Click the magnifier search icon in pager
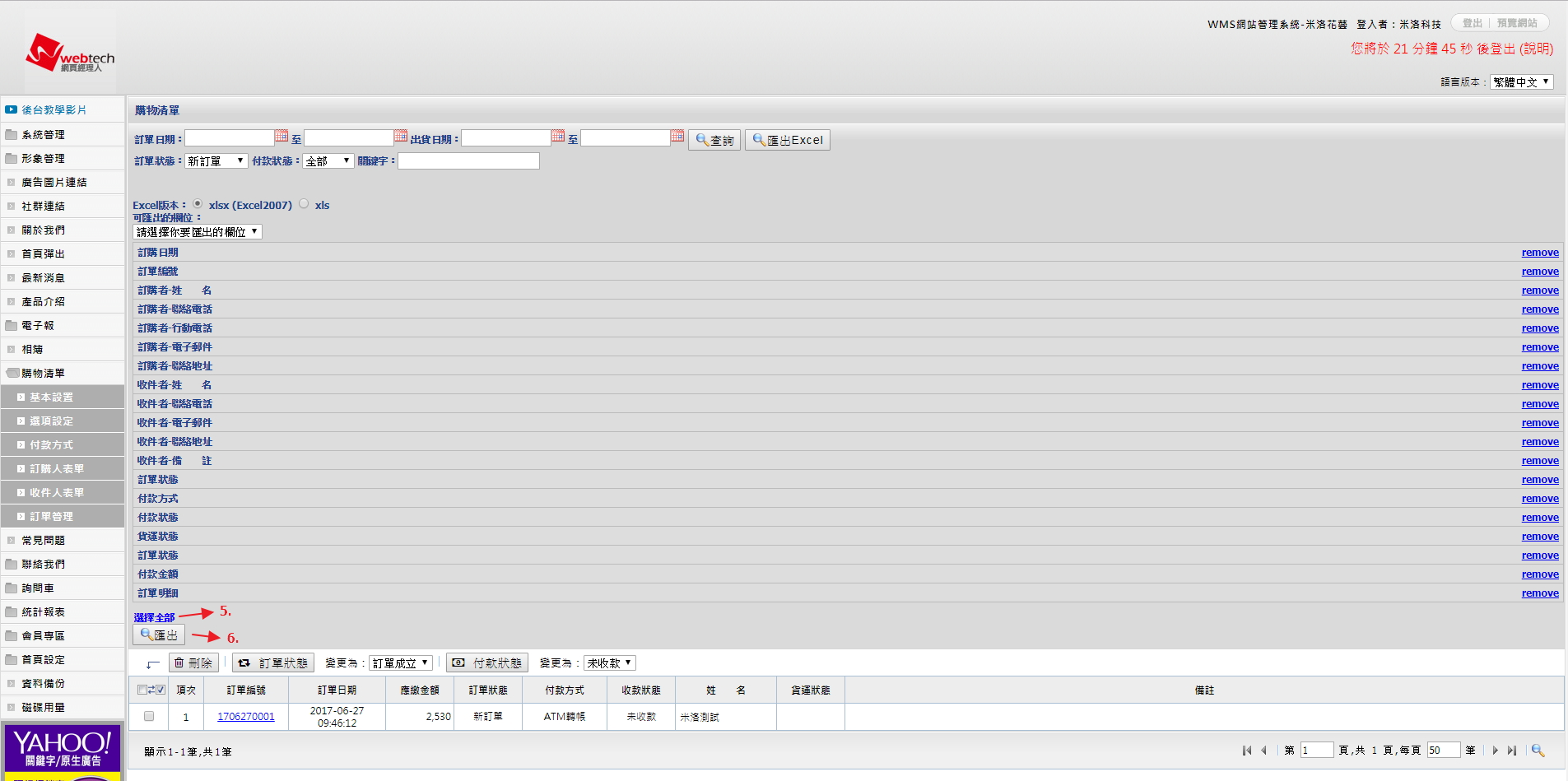Image resolution: width=1568 pixels, height=781 pixels. (1537, 751)
